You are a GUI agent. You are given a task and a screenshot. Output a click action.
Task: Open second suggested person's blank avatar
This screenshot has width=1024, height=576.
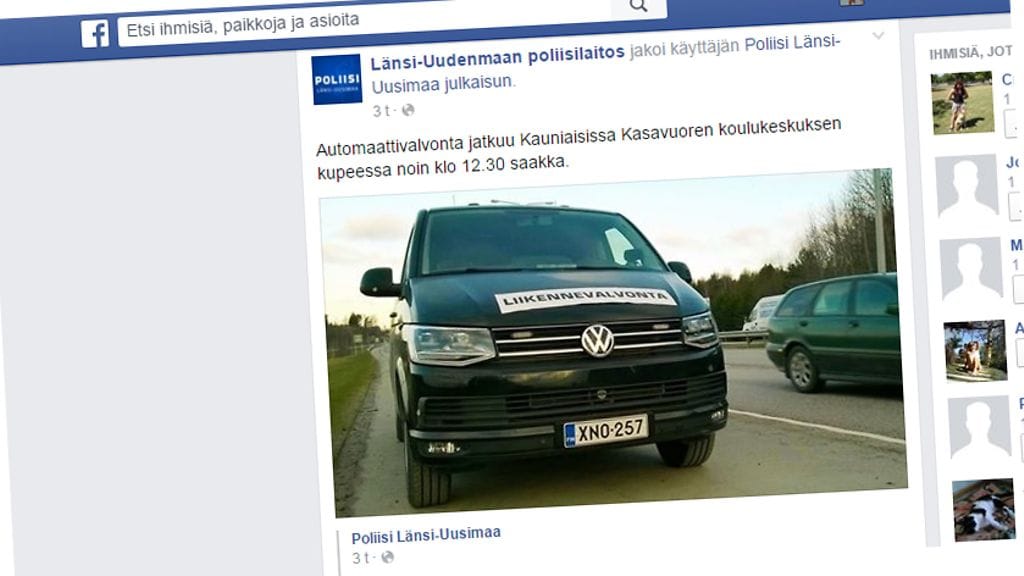click(x=967, y=185)
